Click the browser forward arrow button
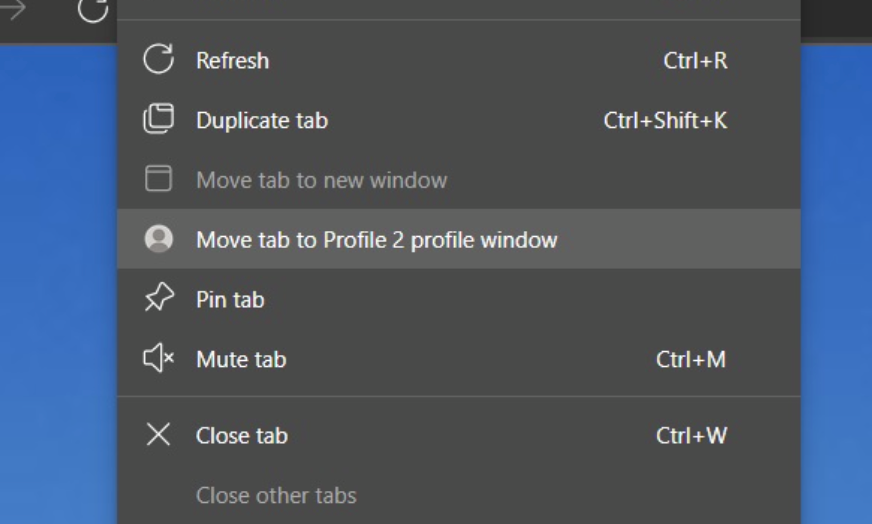Screen dimensions: 872x524 coord(13,8)
